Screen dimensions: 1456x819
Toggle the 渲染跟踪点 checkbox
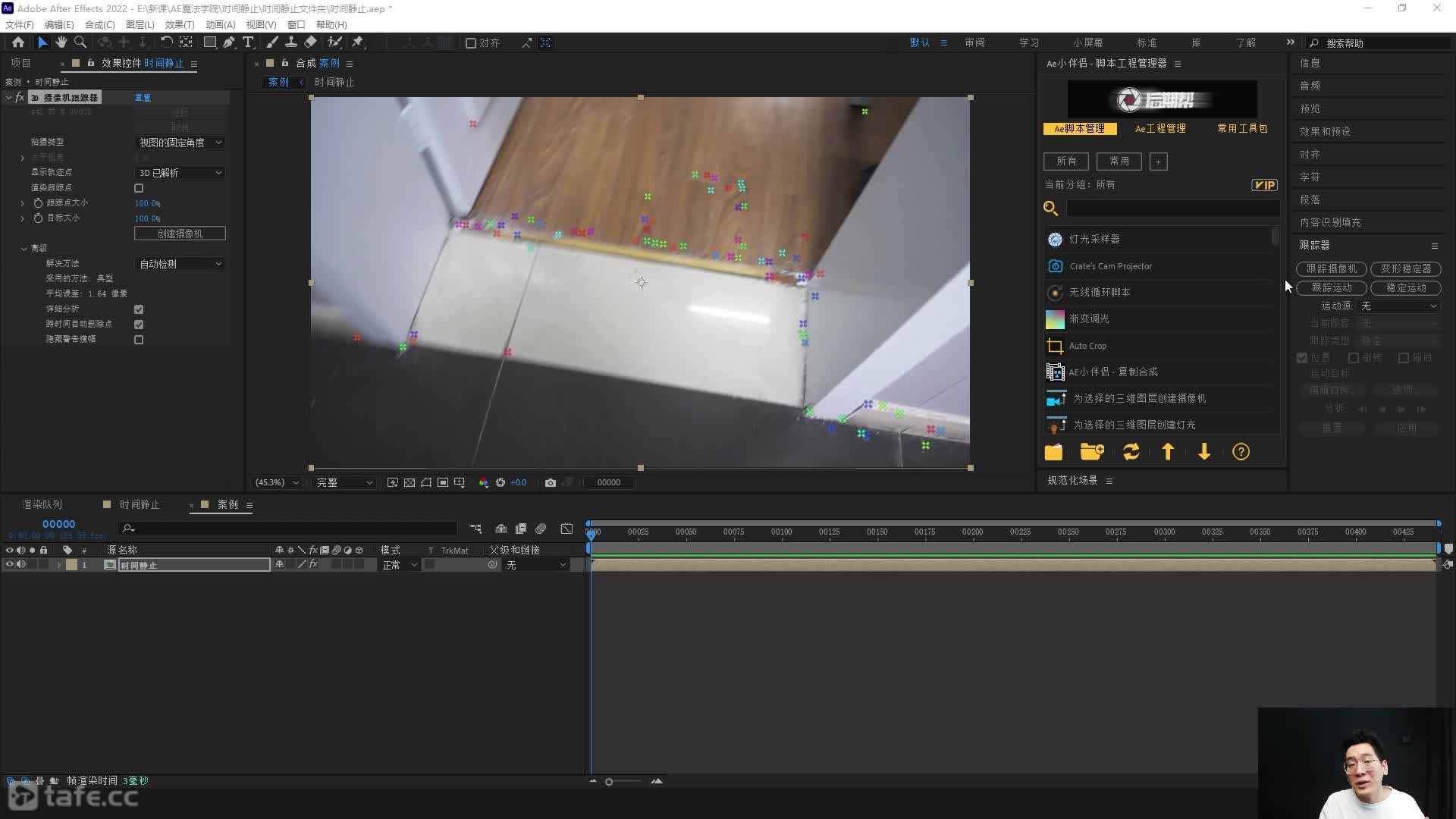139,188
